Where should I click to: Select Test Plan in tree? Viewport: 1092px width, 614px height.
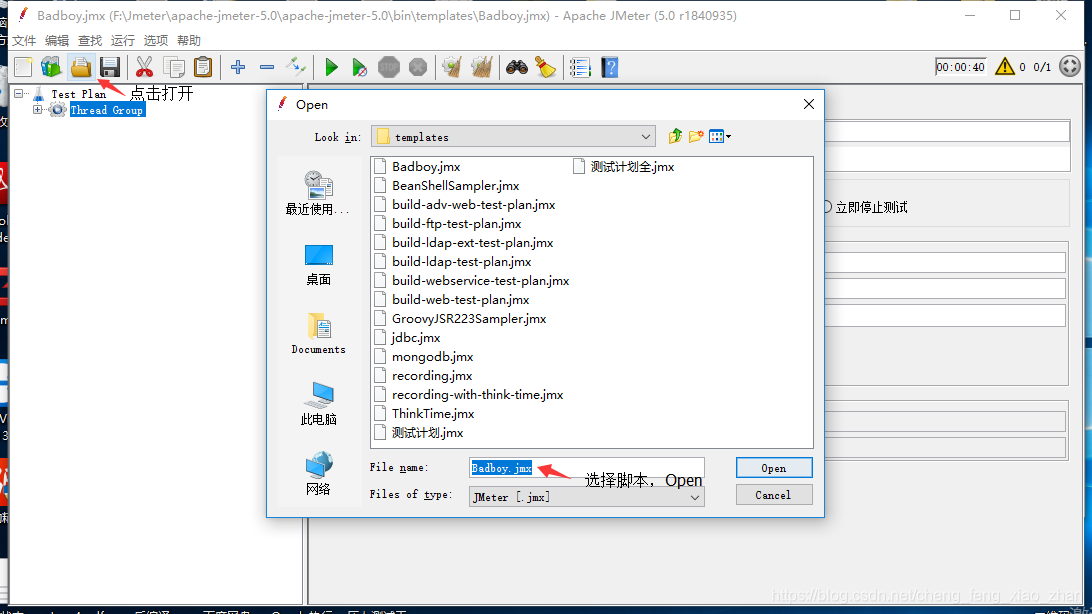79,94
